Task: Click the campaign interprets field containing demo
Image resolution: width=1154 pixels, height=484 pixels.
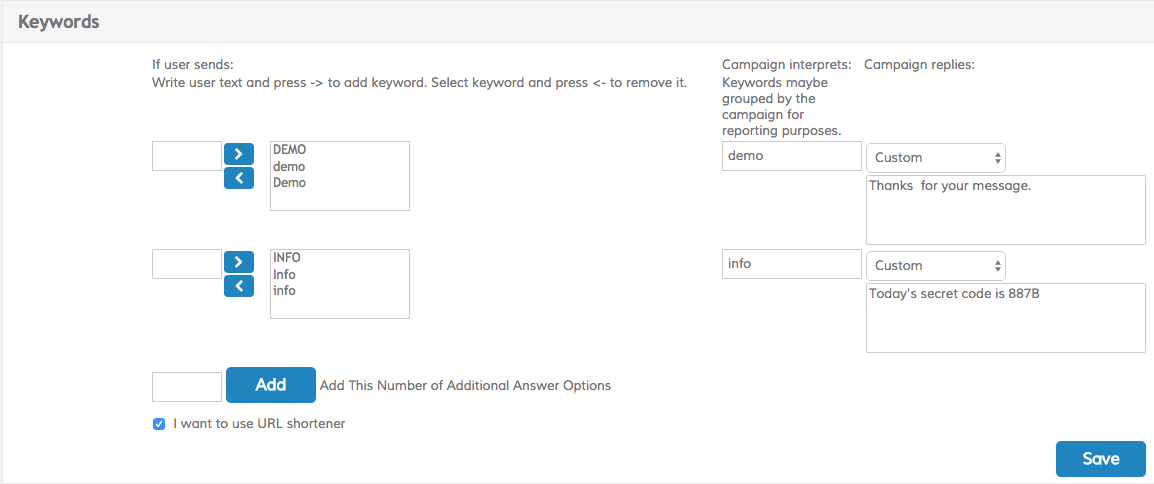Action: coord(791,156)
